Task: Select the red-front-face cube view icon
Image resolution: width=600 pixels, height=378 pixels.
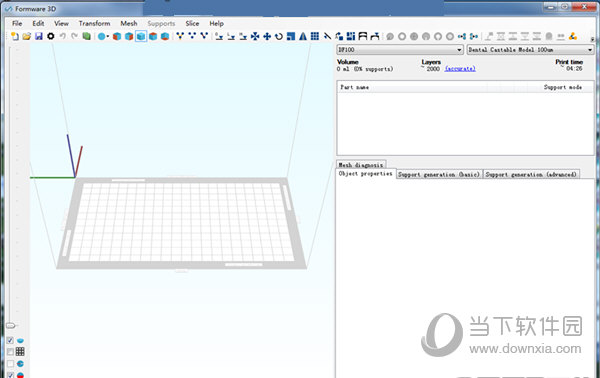Action: click(x=117, y=36)
